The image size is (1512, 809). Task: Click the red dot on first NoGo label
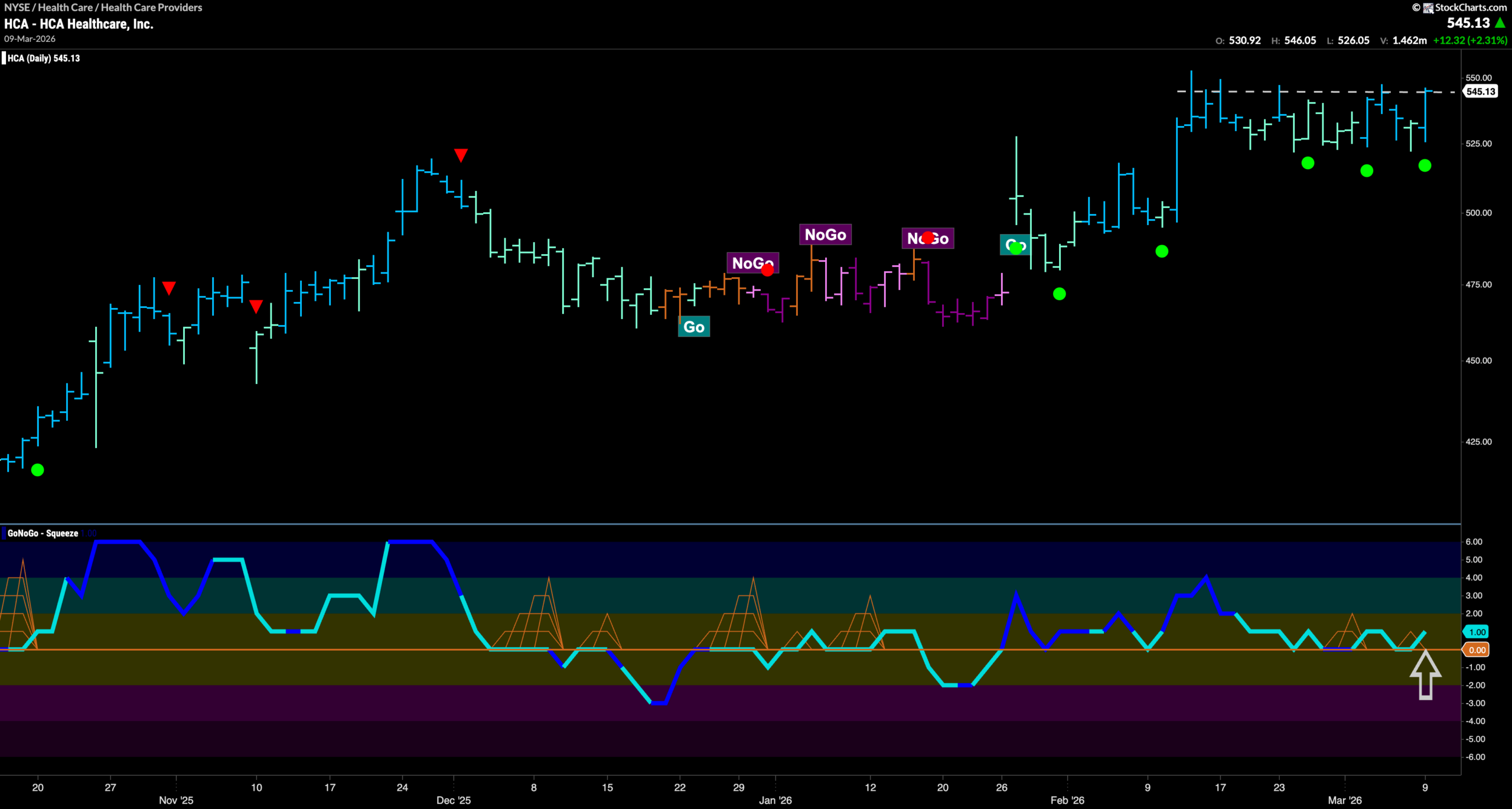click(x=767, y=270)
